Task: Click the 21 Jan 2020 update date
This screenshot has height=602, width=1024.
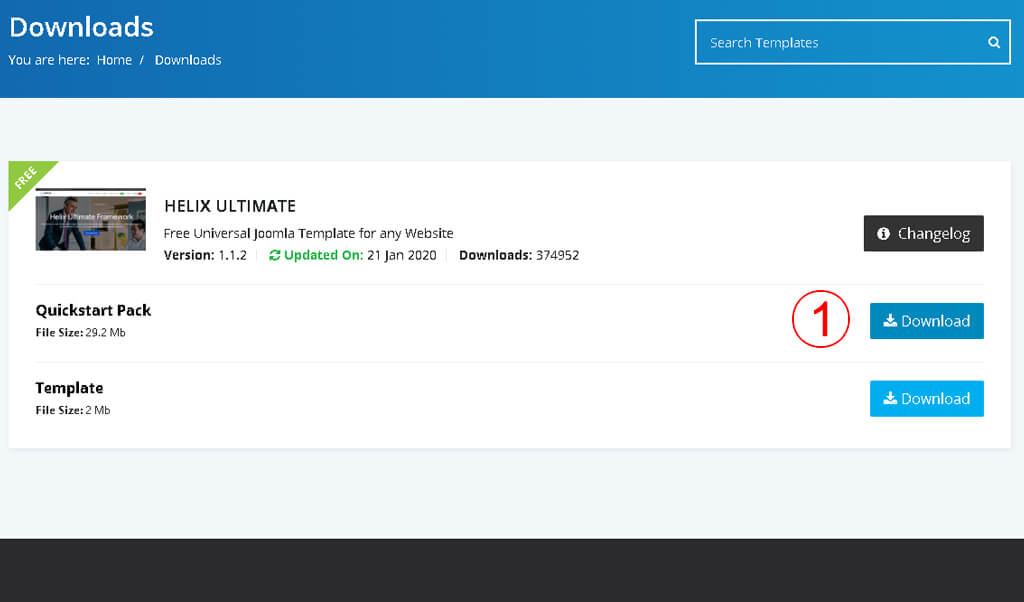Action: (402, 255)
